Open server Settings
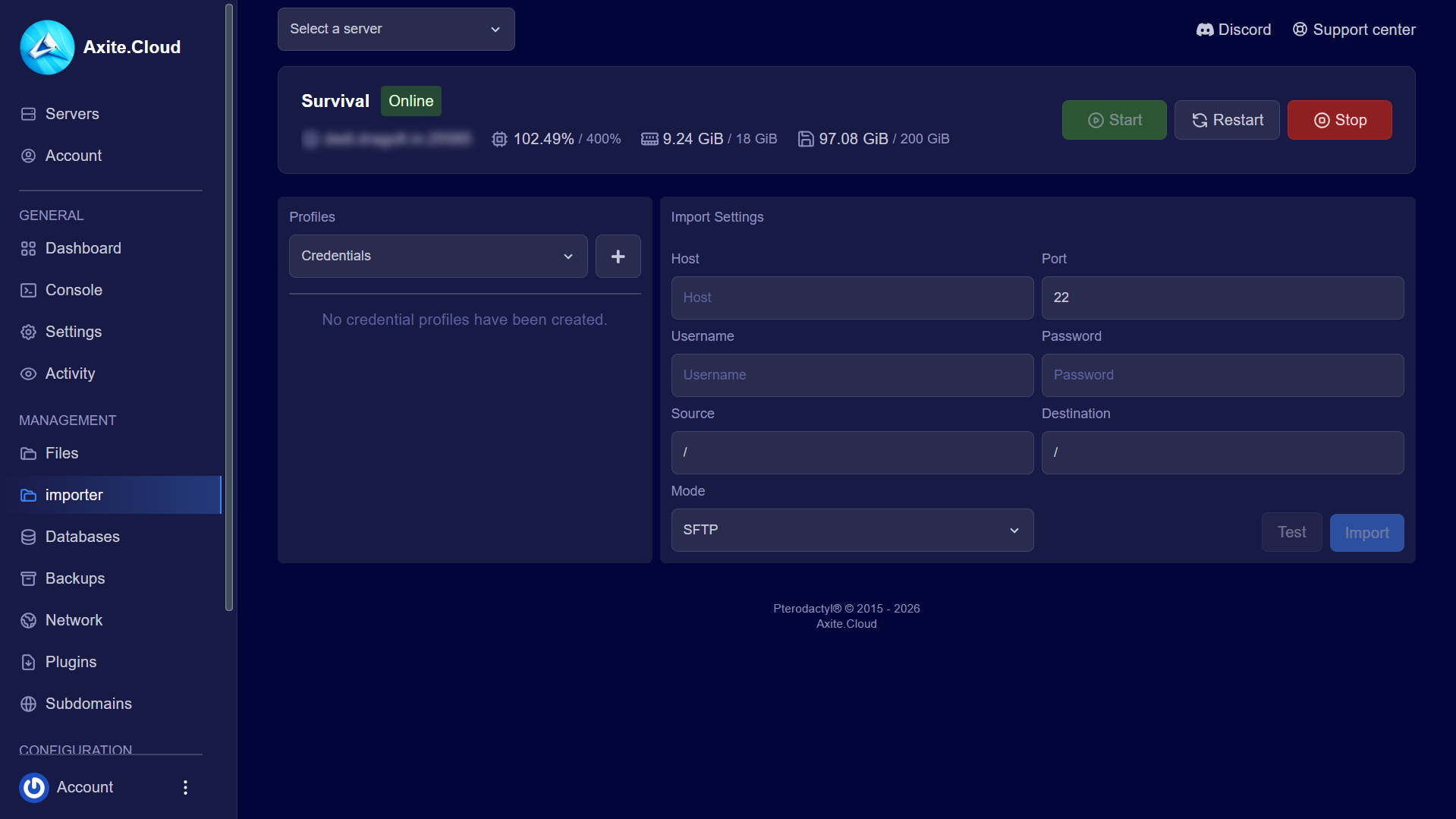1456x819 pixels. [x=73, y=332]
